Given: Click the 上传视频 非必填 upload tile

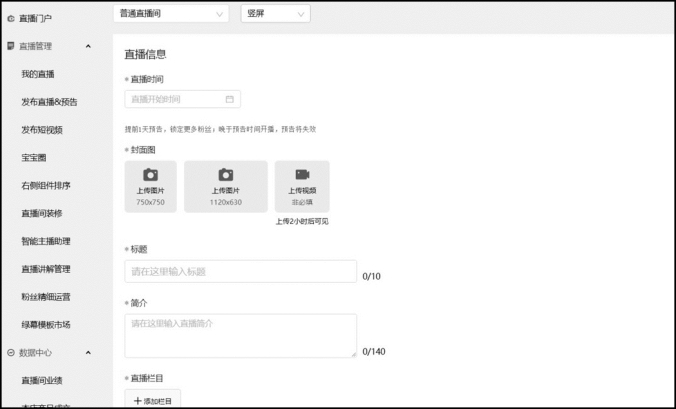Looking at the screenshot, I should (x=302, y=187).
